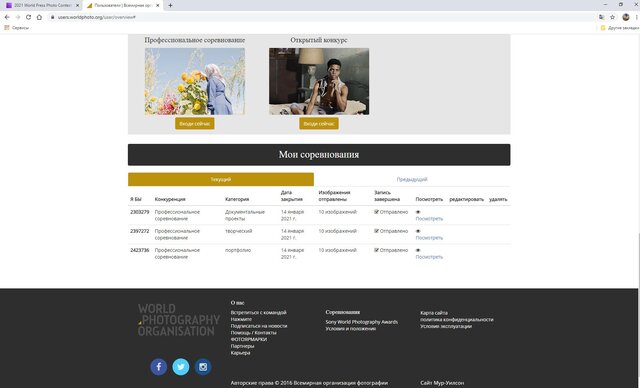Open Карьера footer link

[x=240, y=353]
